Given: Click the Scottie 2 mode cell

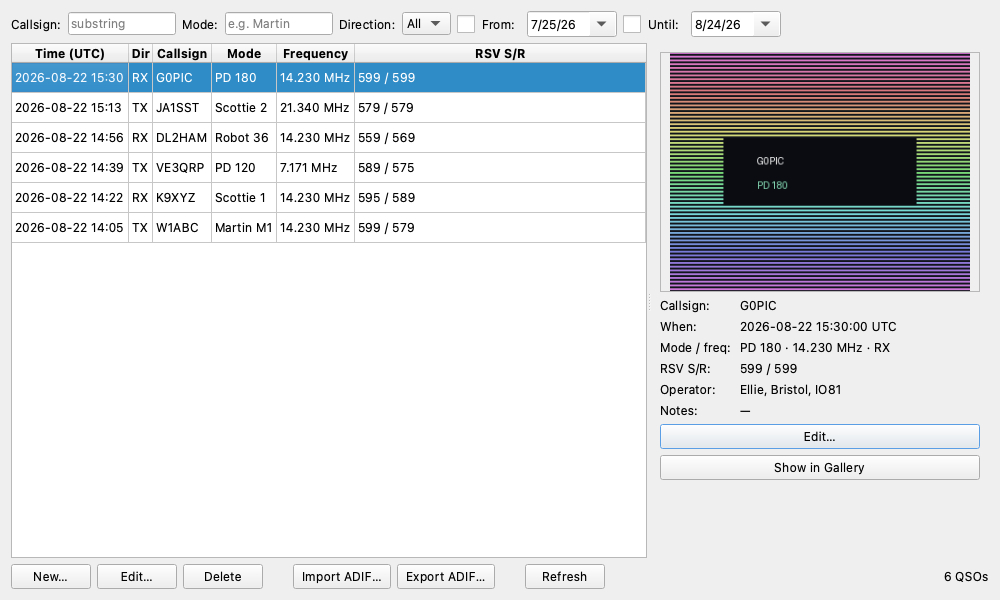Looking at the screenshot, I should pyautogui.click(x=244, y=108).
